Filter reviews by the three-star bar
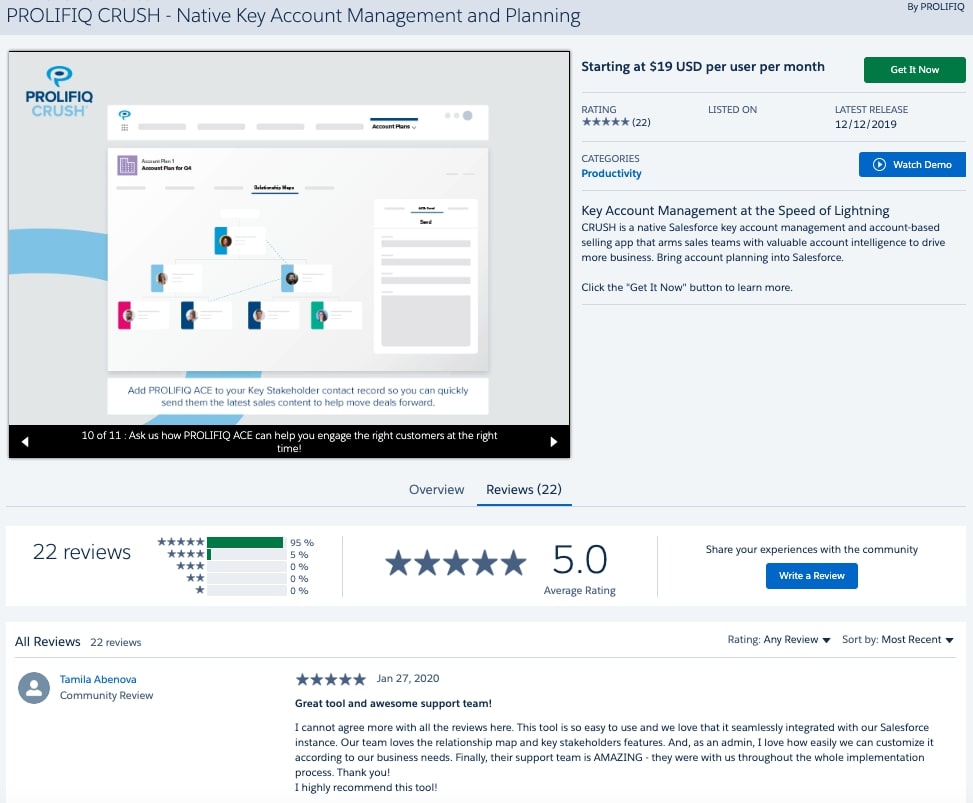The width and height of the screenshot is (973, 803). [x=246, y=567]
